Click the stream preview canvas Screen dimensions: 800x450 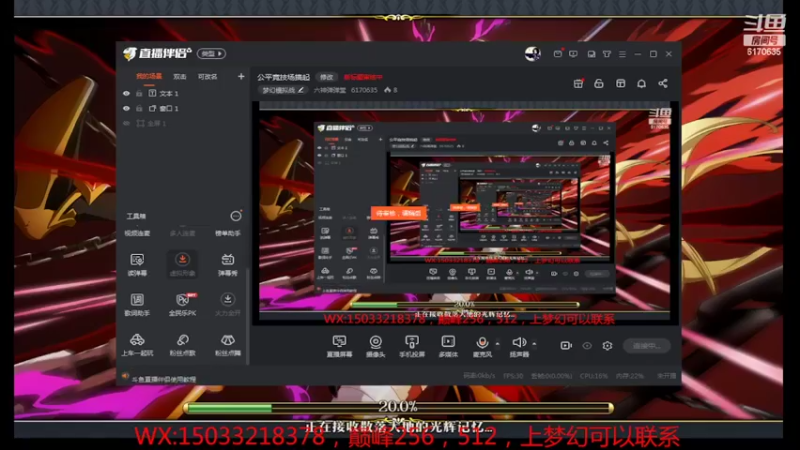(x=464, y=213)
